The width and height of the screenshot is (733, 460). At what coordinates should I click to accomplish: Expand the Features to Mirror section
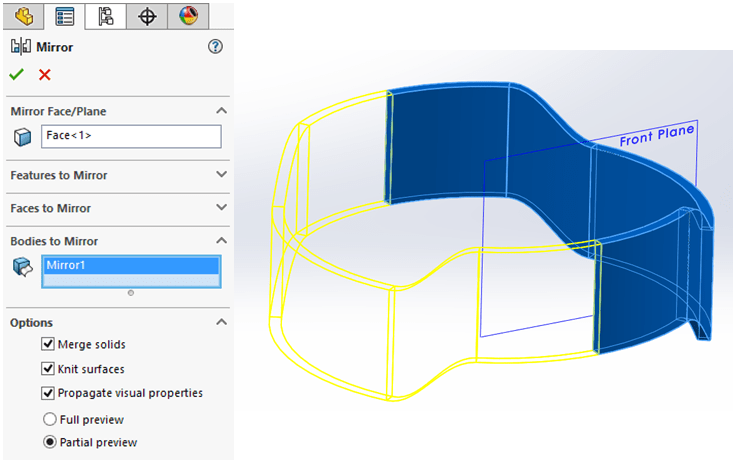click(221, 175)
